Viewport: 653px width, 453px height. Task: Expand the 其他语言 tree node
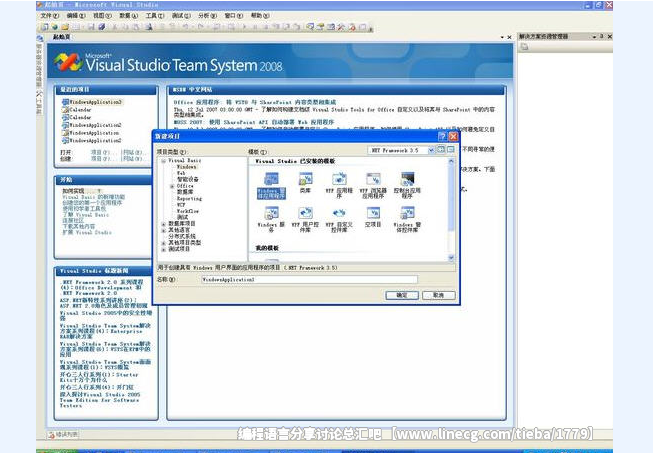164,230
